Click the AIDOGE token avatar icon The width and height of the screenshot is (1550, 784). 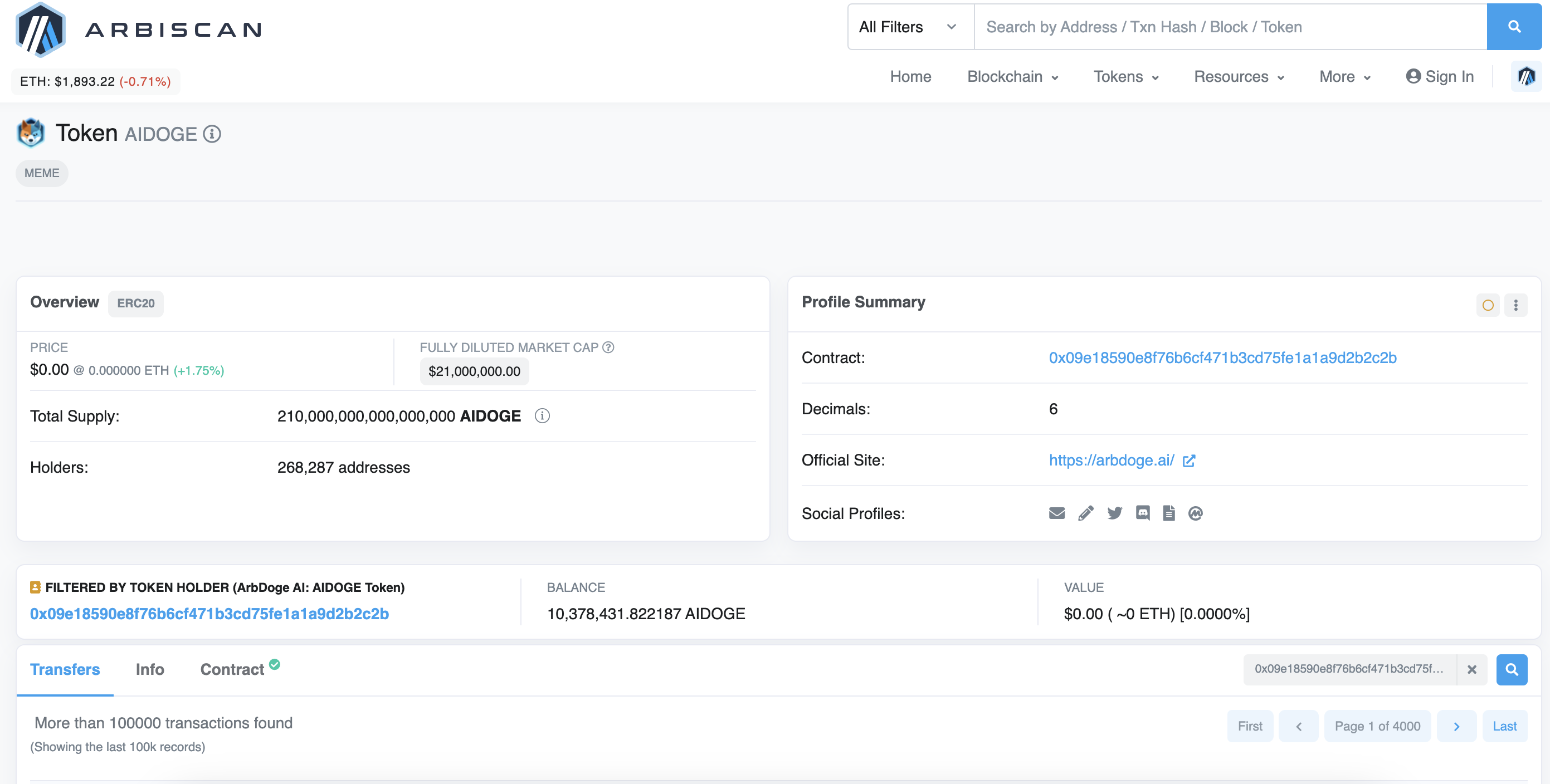pyautogui.click(x=30, y=133)
